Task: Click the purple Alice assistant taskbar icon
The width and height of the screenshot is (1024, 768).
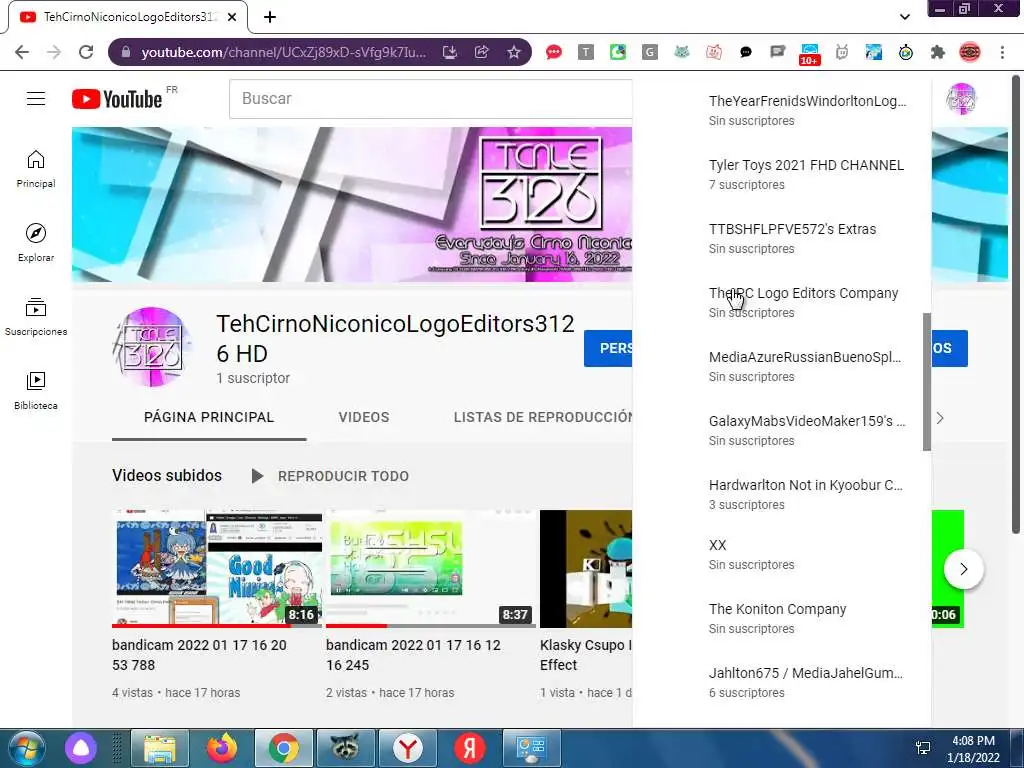Action: pyautogui.click(x=81, y=748)
